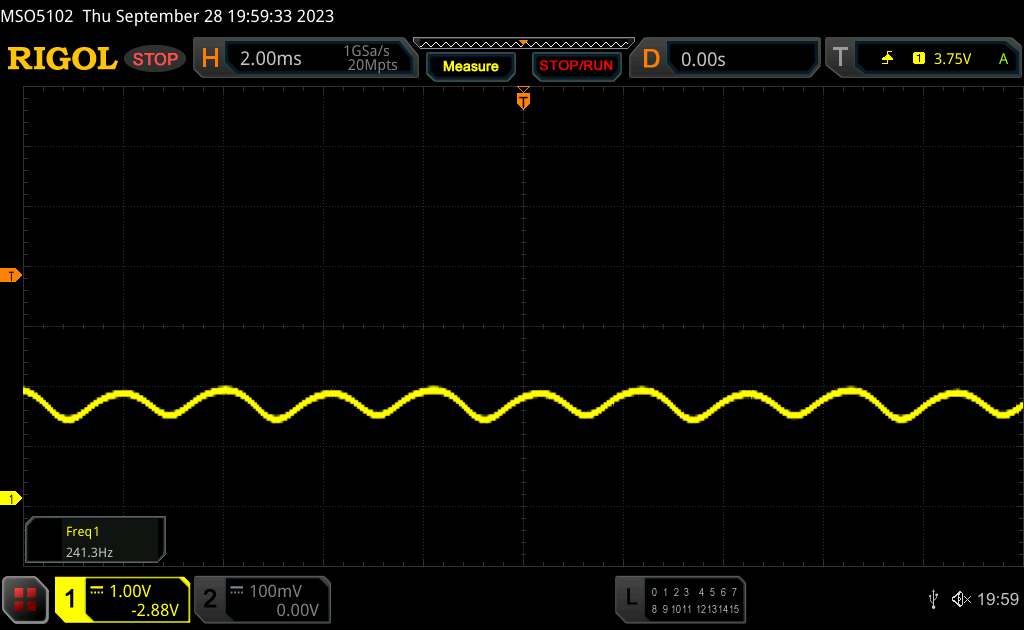1024x630 pixels.
Task: Open the delay D settings
Action: (651, 59)
